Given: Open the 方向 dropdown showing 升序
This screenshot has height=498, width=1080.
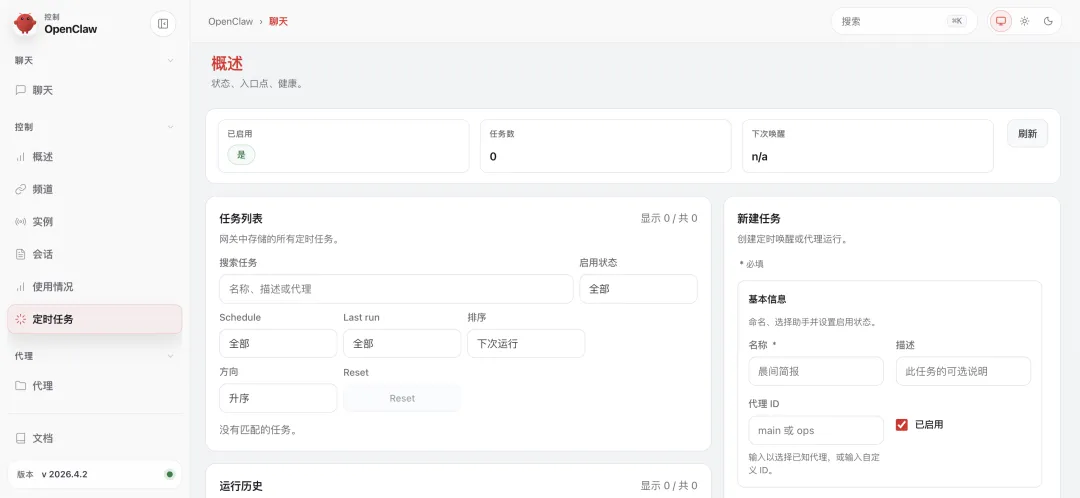Looking at the screenshot, I should (x=278, y=398).
